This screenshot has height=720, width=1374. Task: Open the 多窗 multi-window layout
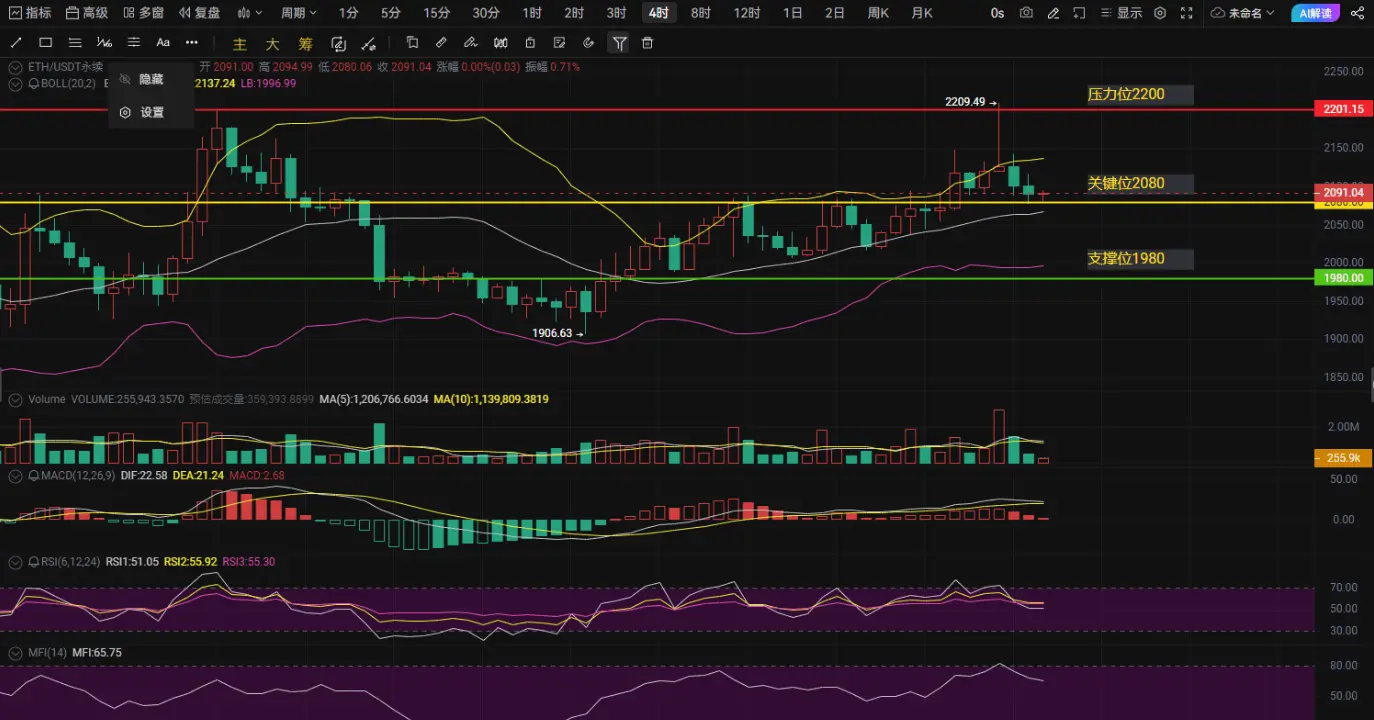pos(142,13)
